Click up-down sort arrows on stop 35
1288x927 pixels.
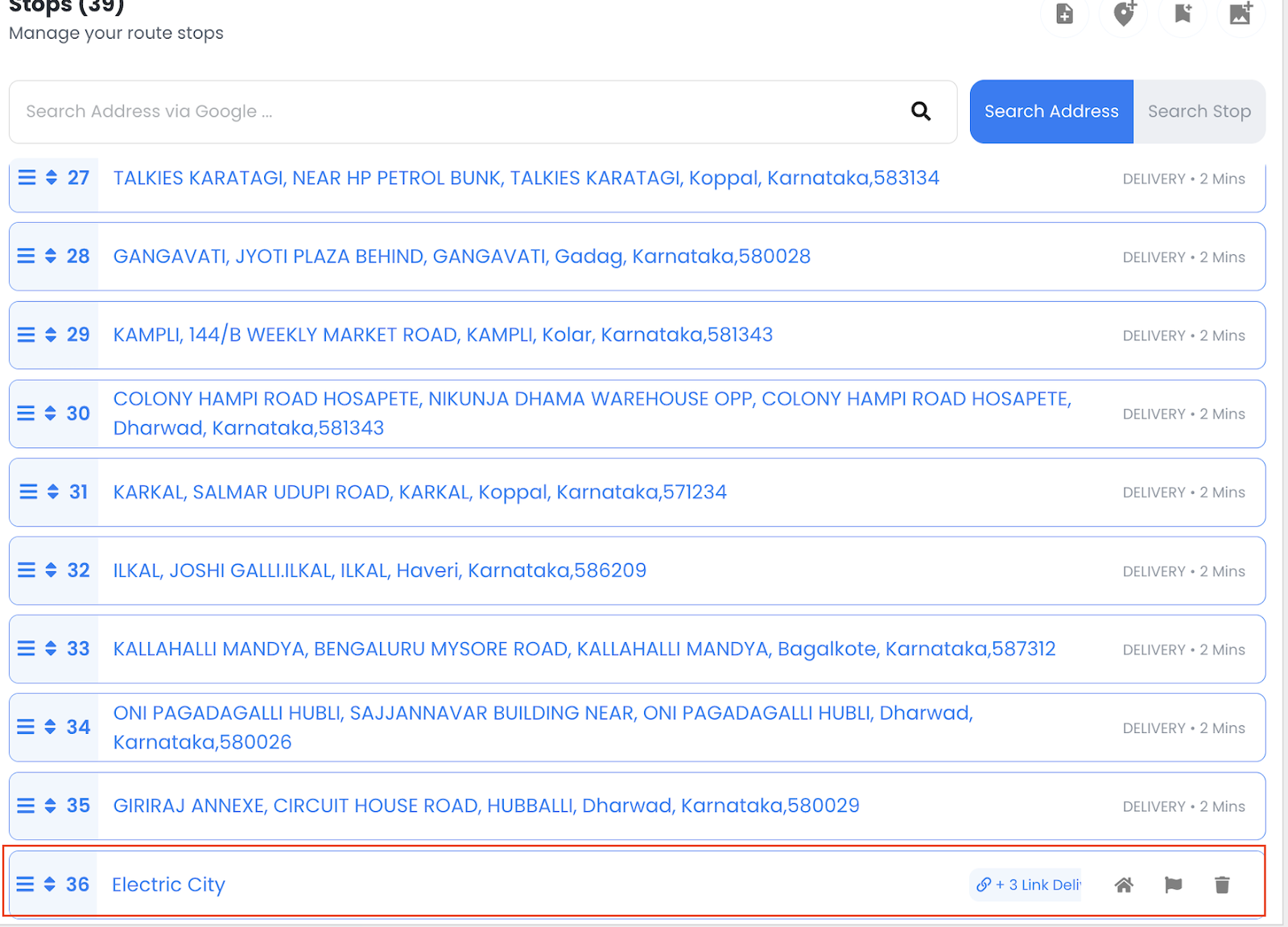(51, 805)
